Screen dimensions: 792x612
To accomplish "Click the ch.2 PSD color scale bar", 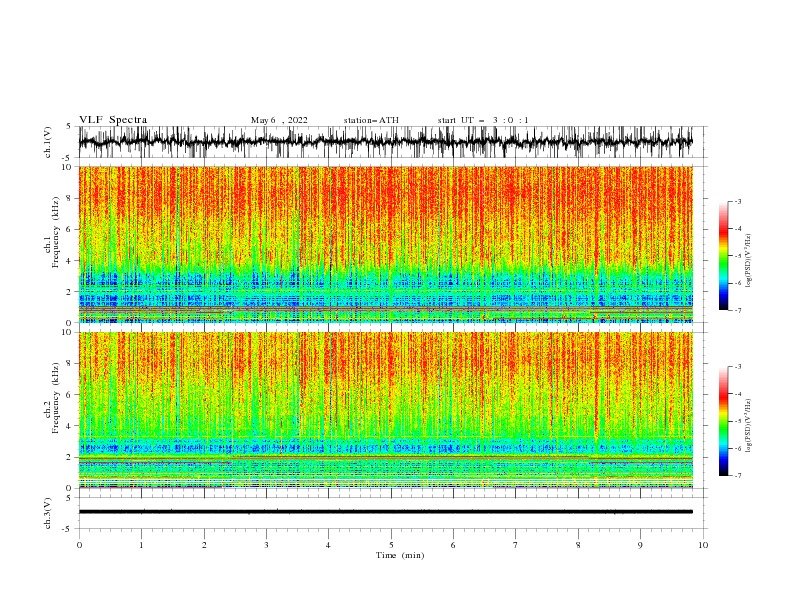I will [x=723, y=421].
